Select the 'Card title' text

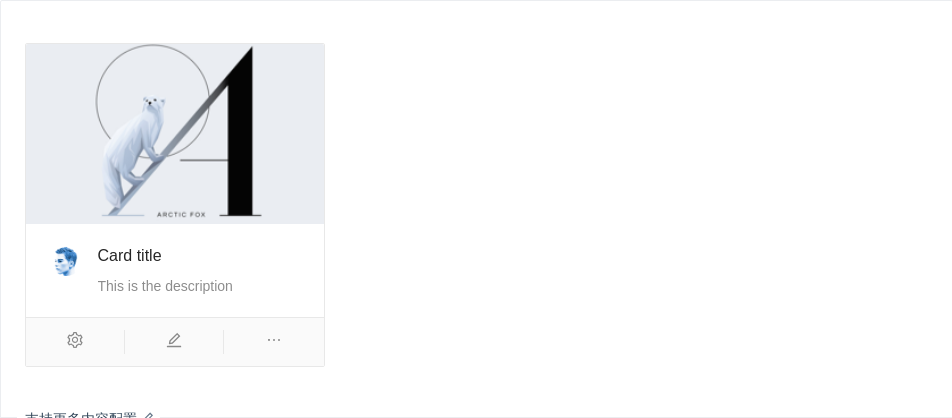tap(129, 256)
